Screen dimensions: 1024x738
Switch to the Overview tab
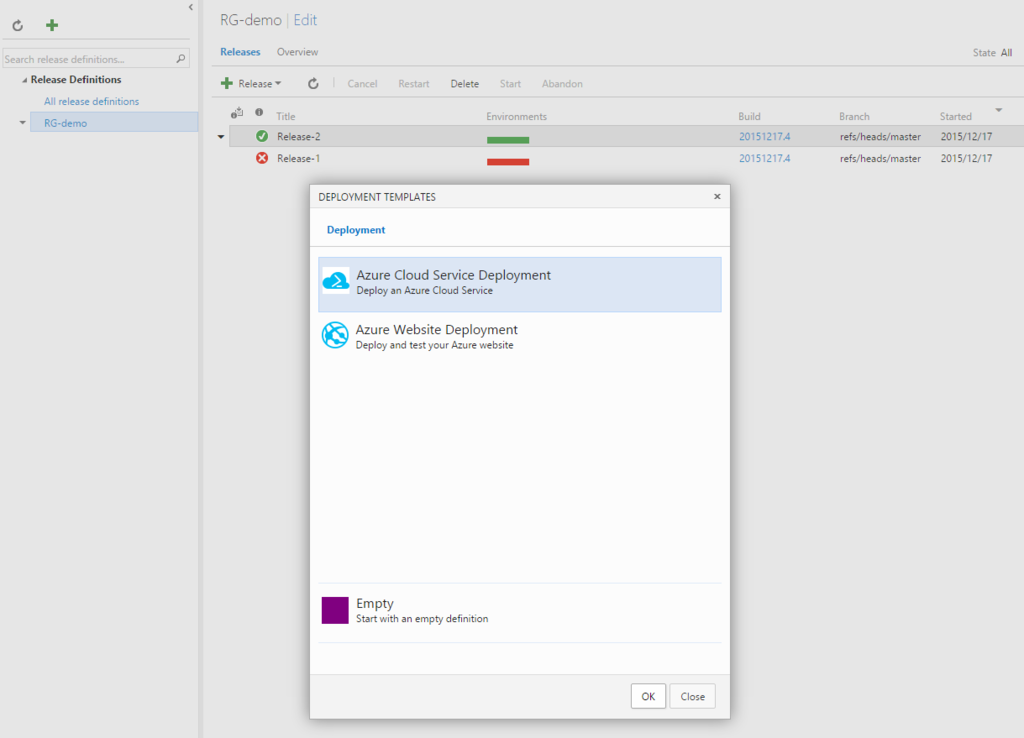[x=297, y=52]
